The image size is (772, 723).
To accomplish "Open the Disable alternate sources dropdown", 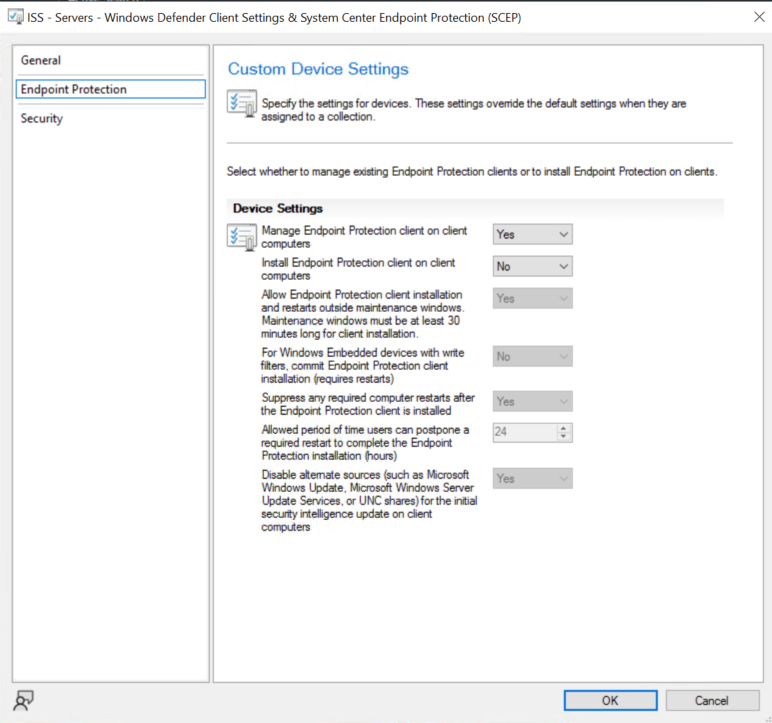I will click(x=532, y=478).
